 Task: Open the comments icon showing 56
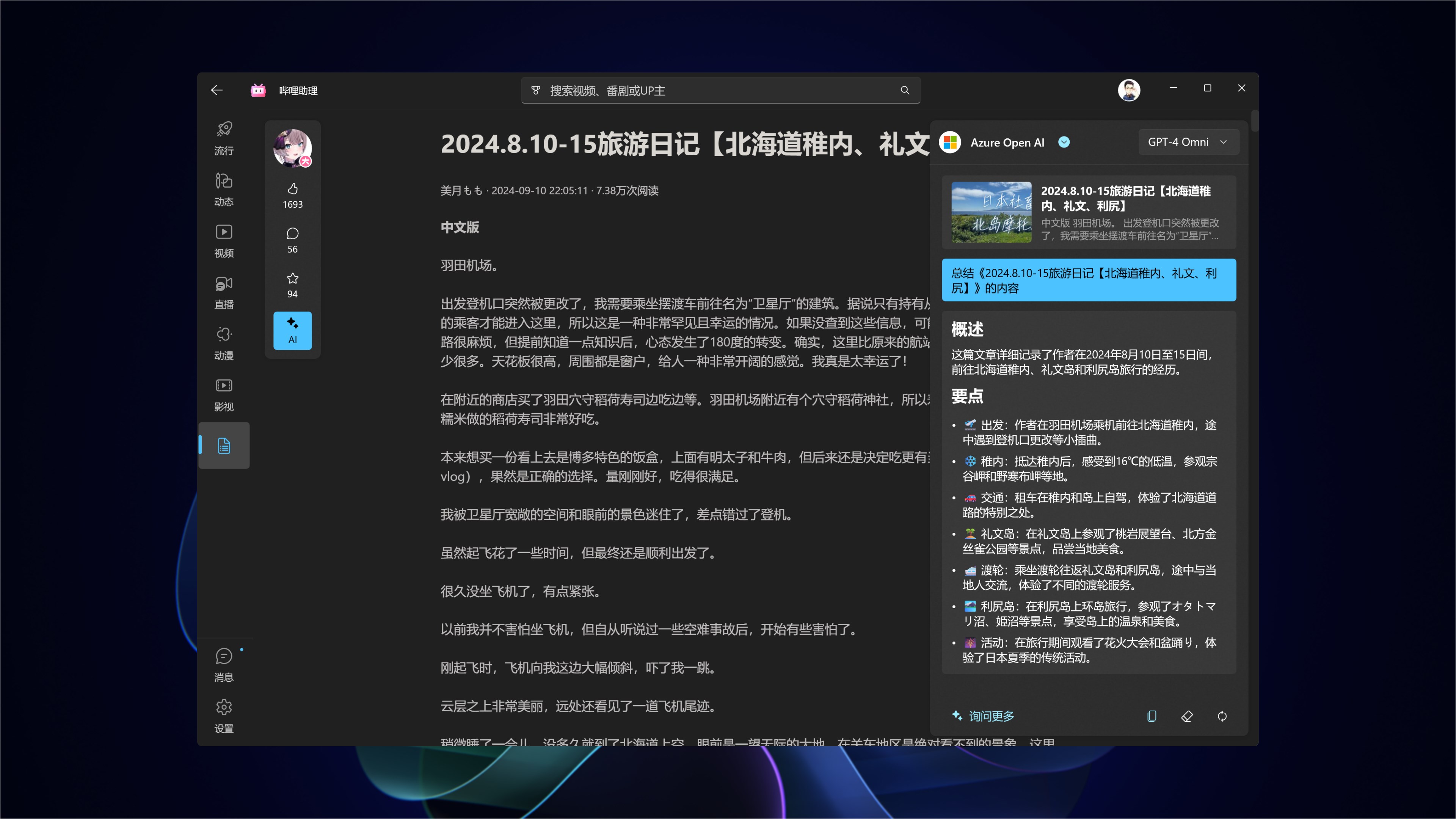click(x=292, y=234)
